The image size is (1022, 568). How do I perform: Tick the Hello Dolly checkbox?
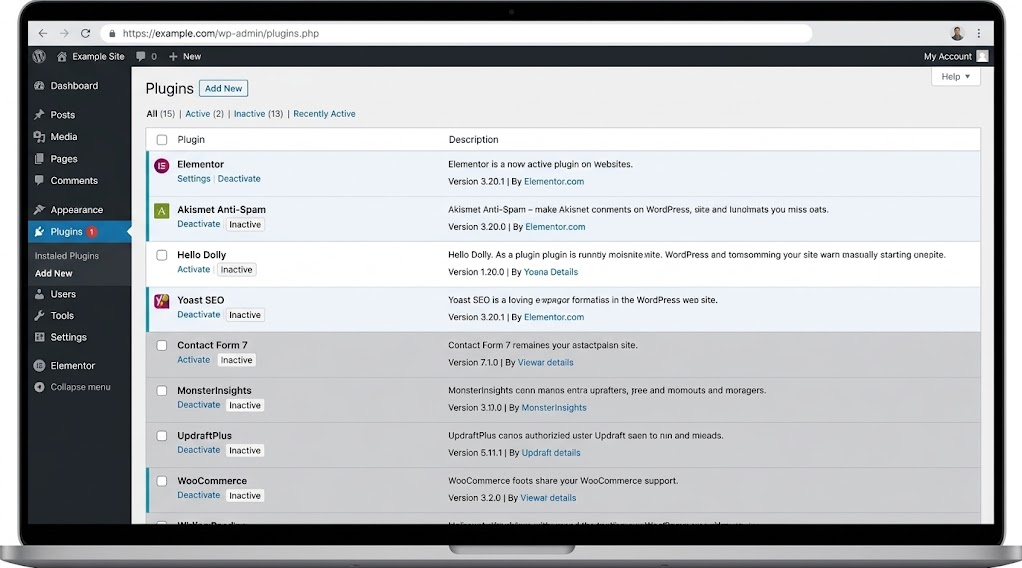(x=162, y=255)
